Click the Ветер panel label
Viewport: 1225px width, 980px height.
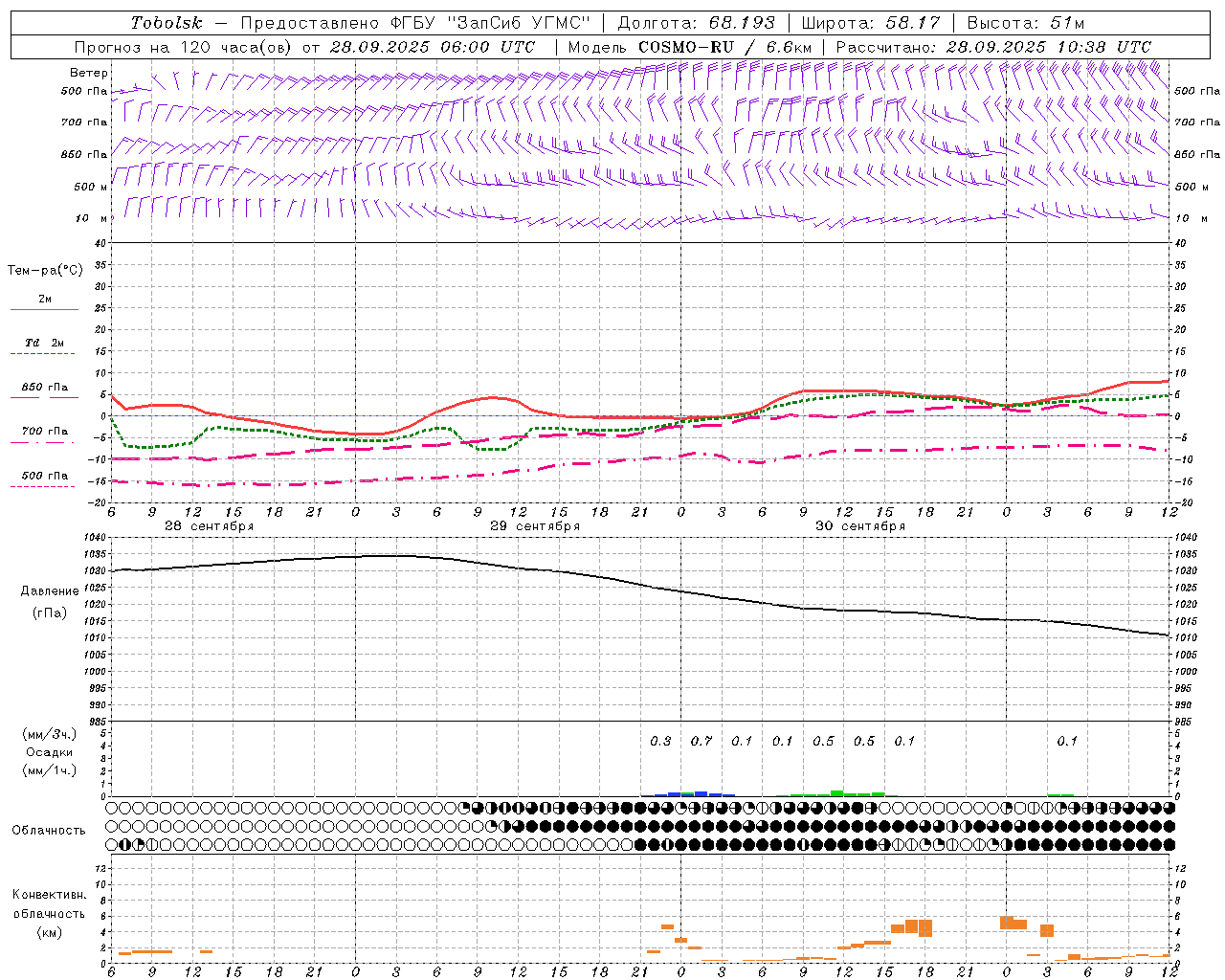coord(89,73)
